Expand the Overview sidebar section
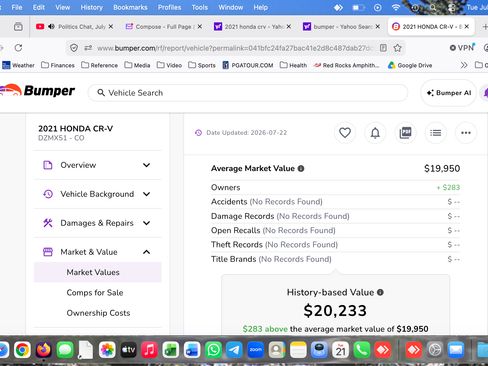488x366 pixels. (97, 165)
